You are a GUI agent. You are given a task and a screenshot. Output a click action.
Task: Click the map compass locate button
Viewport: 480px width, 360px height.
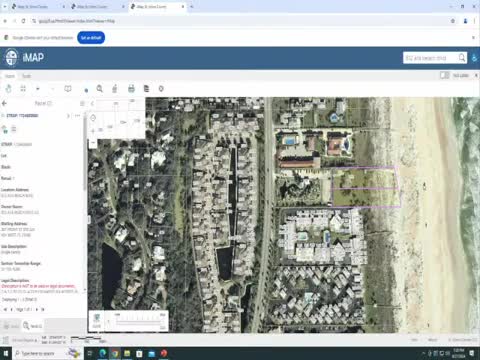pyautogui.click(x=93, y=118)
